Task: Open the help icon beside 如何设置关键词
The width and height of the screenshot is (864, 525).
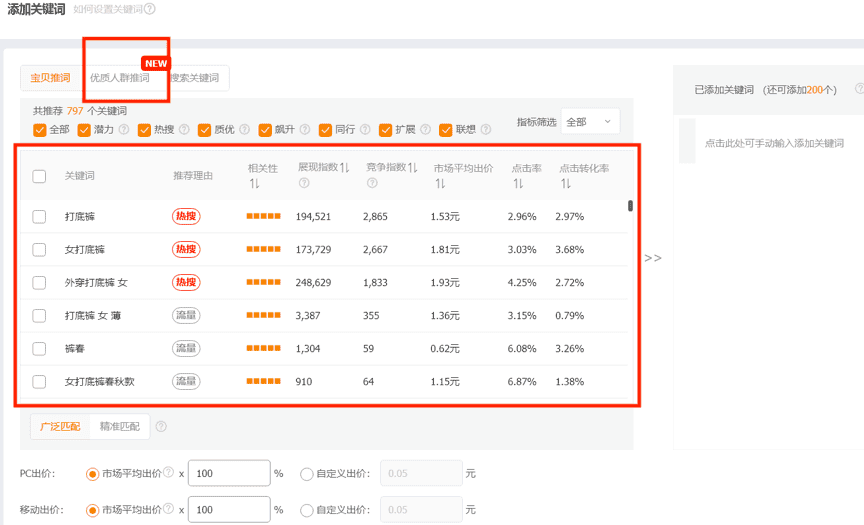Action: [x=150, y=9]
